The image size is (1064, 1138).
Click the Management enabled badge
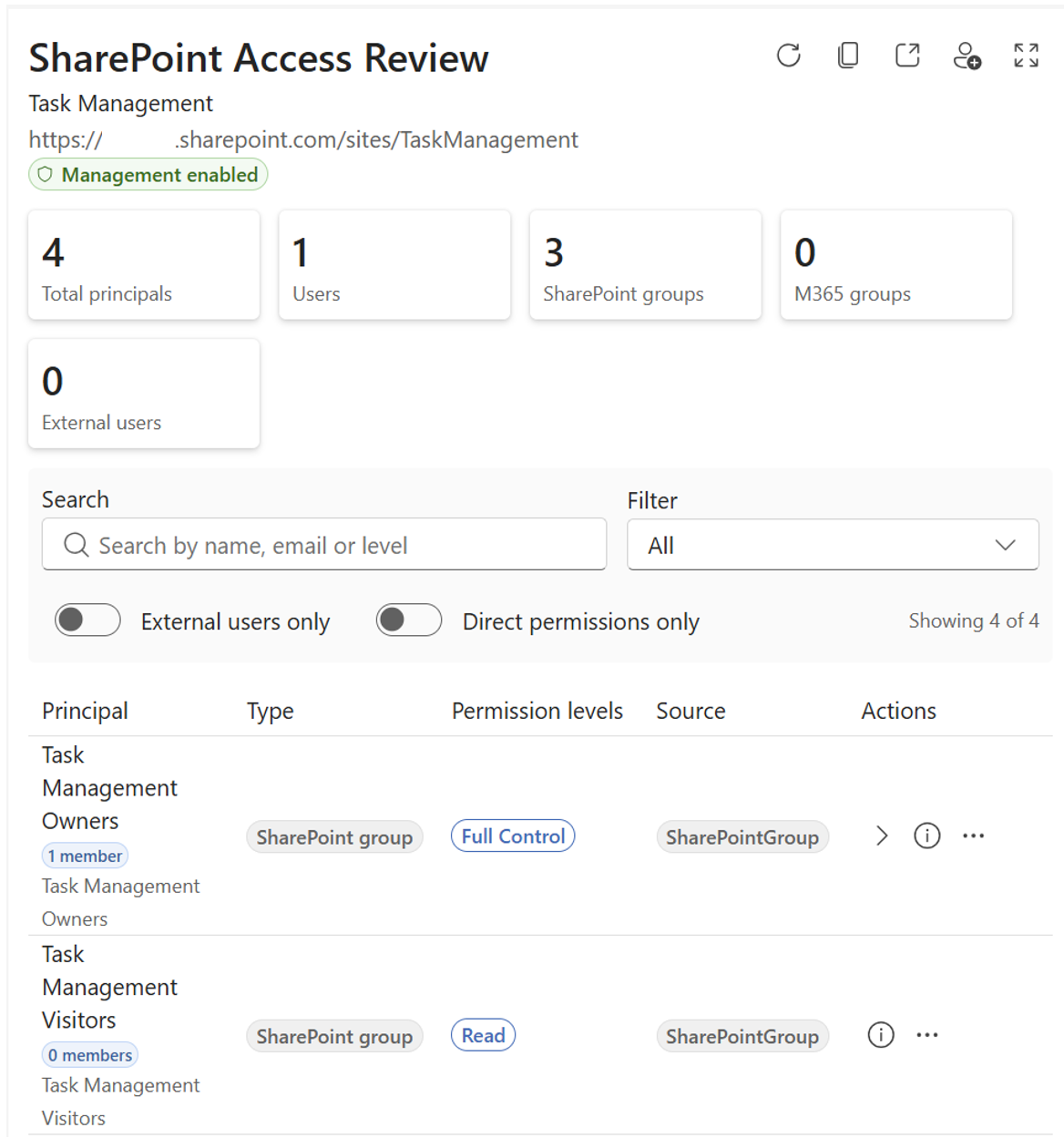click(148, 175)
